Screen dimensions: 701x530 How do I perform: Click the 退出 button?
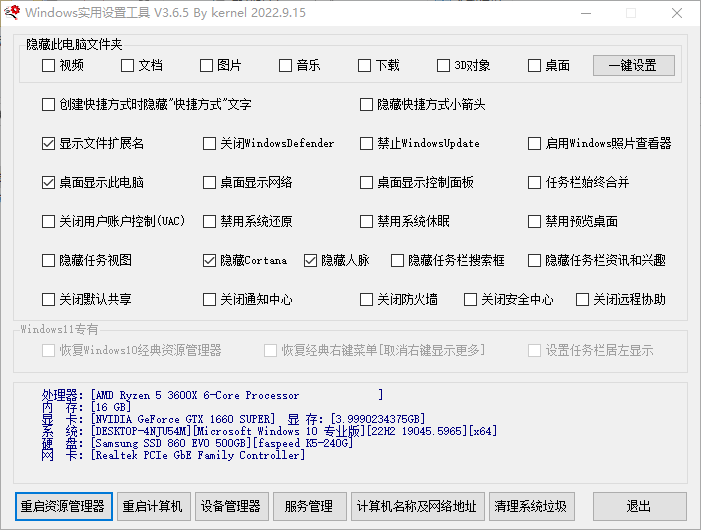(x=639, y=506)
